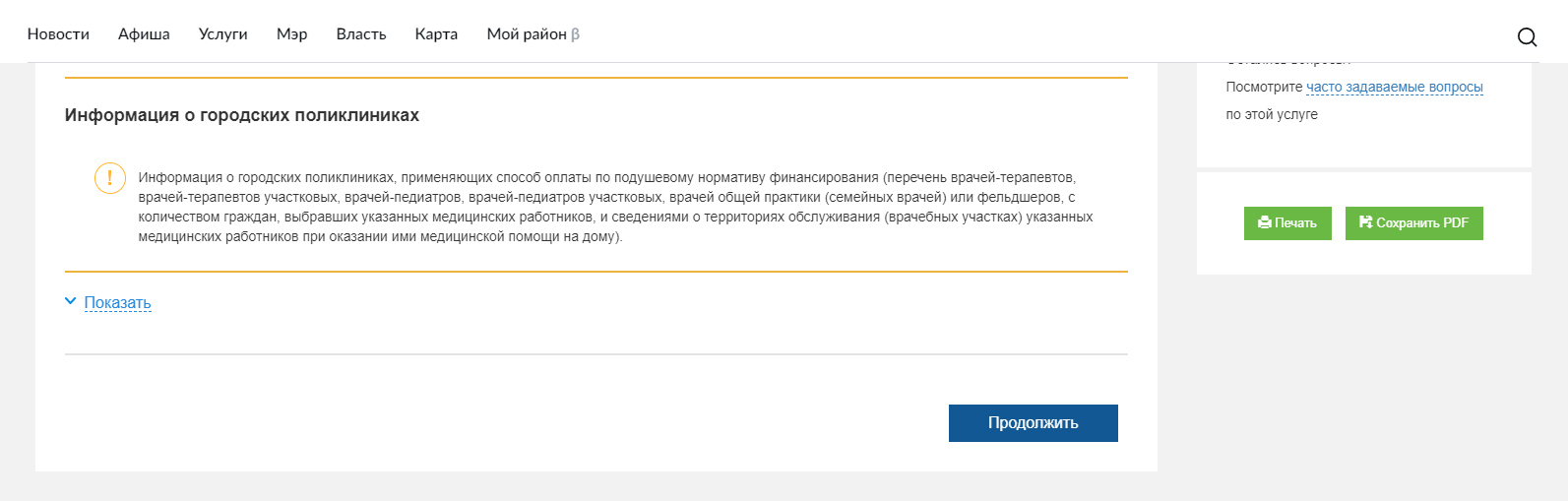Click the Печать button label
The image size is (1568, 501).
1295,223
